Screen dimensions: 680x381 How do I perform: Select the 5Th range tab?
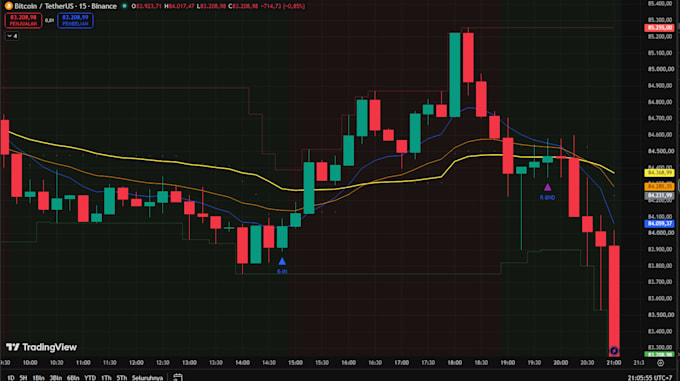tap(122, 378)
